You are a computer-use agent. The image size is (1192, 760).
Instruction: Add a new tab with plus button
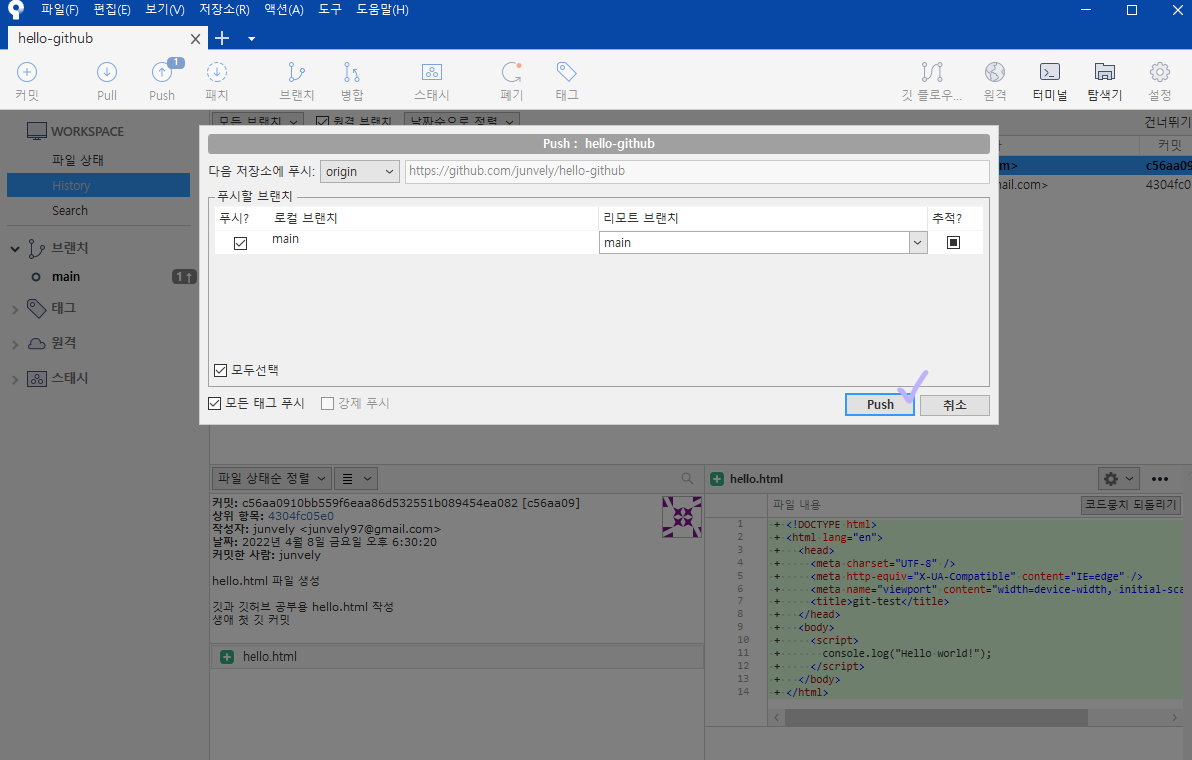[x=222, y=38]
